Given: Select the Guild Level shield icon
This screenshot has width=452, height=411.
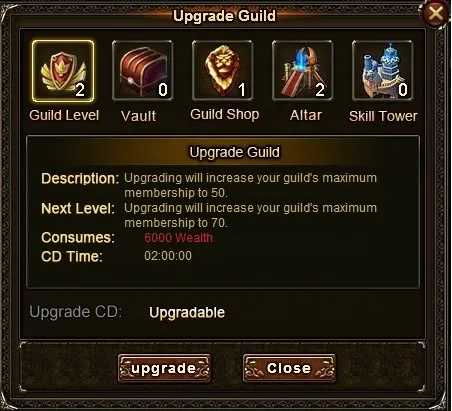Looking at the screenshot, I should (x=63, y=71).
